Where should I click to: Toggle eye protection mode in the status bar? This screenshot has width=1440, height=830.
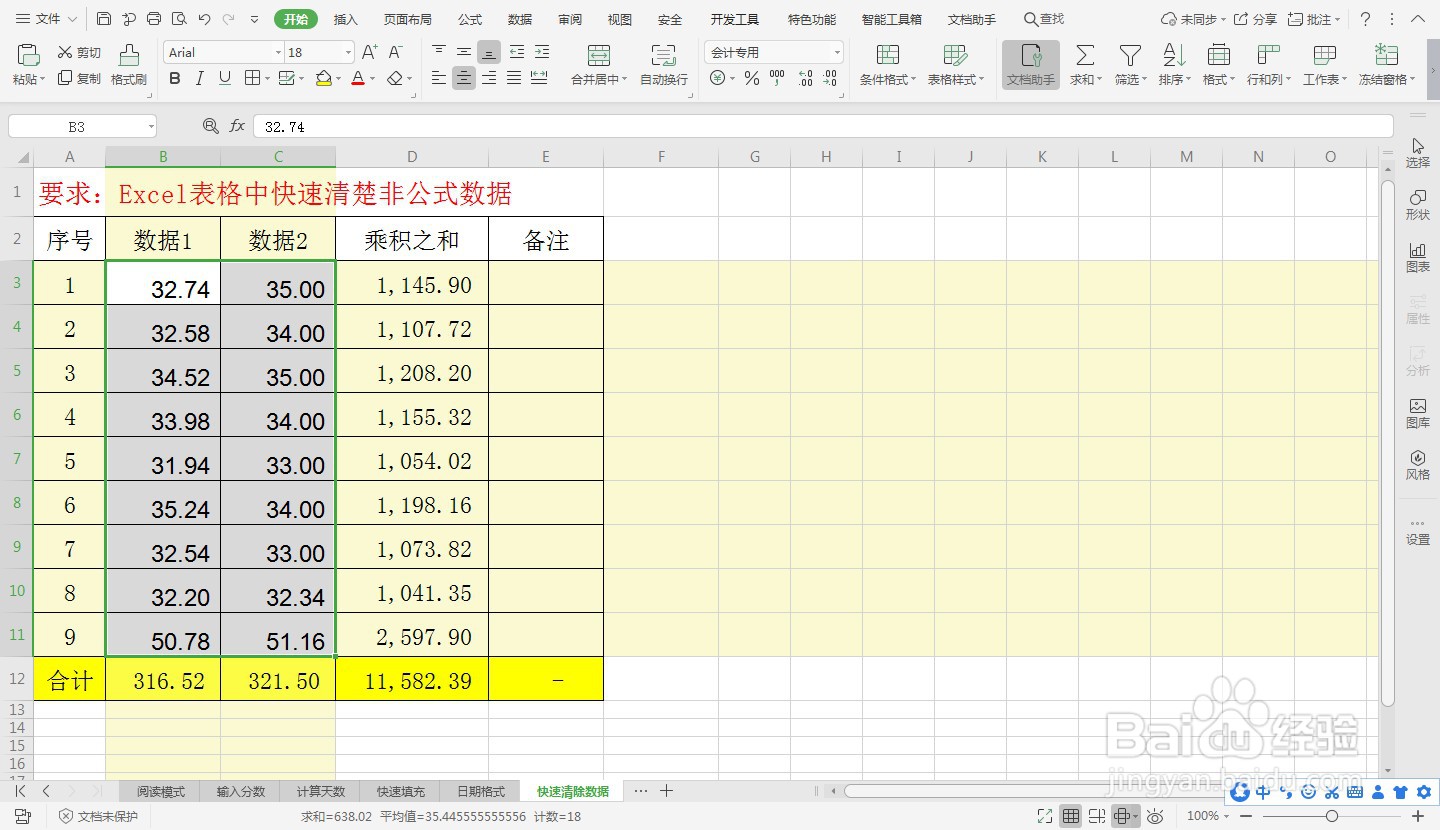click(1155, 816)
